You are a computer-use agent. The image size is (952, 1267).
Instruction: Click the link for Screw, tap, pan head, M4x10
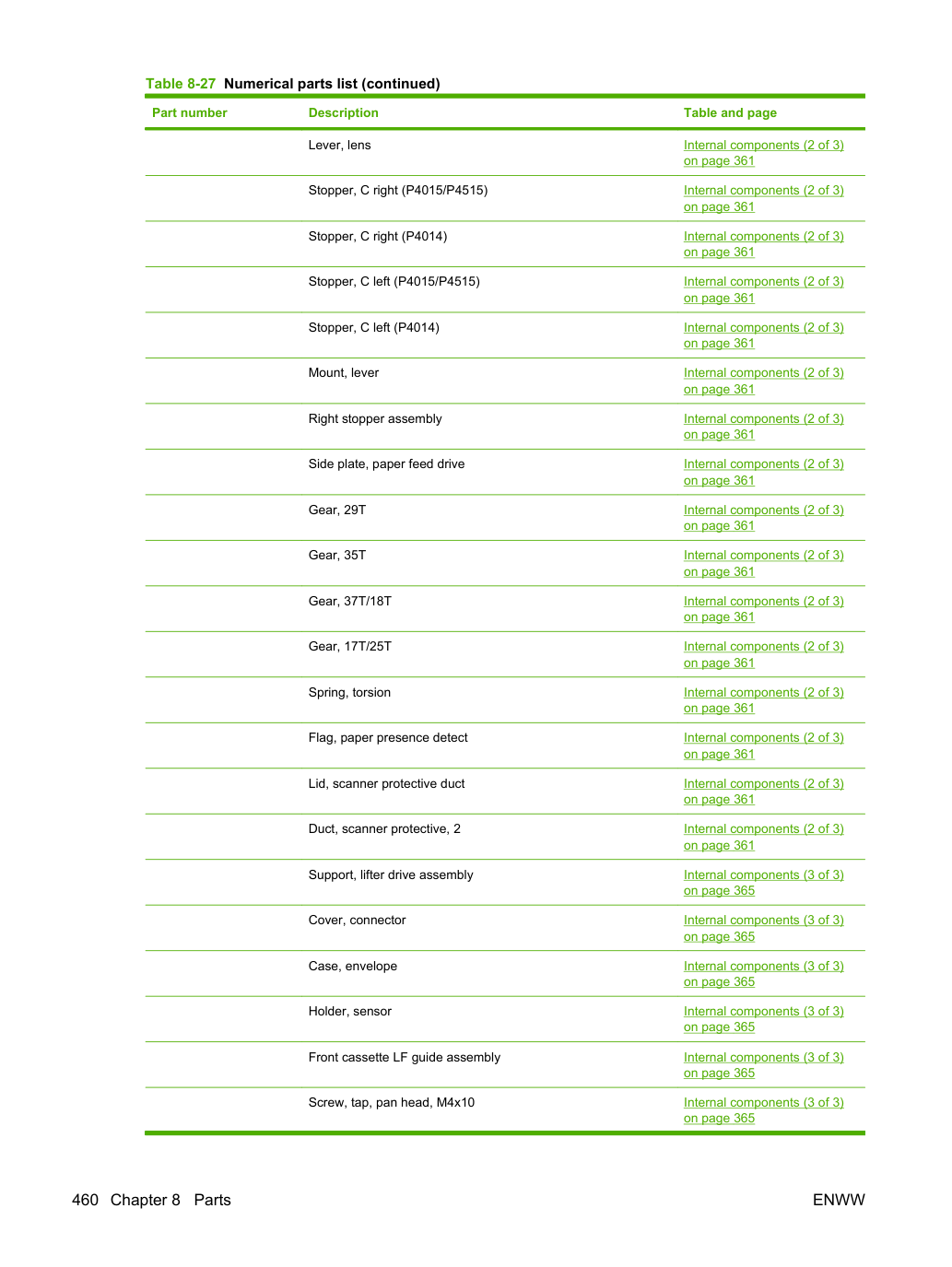pos(763,1110)
